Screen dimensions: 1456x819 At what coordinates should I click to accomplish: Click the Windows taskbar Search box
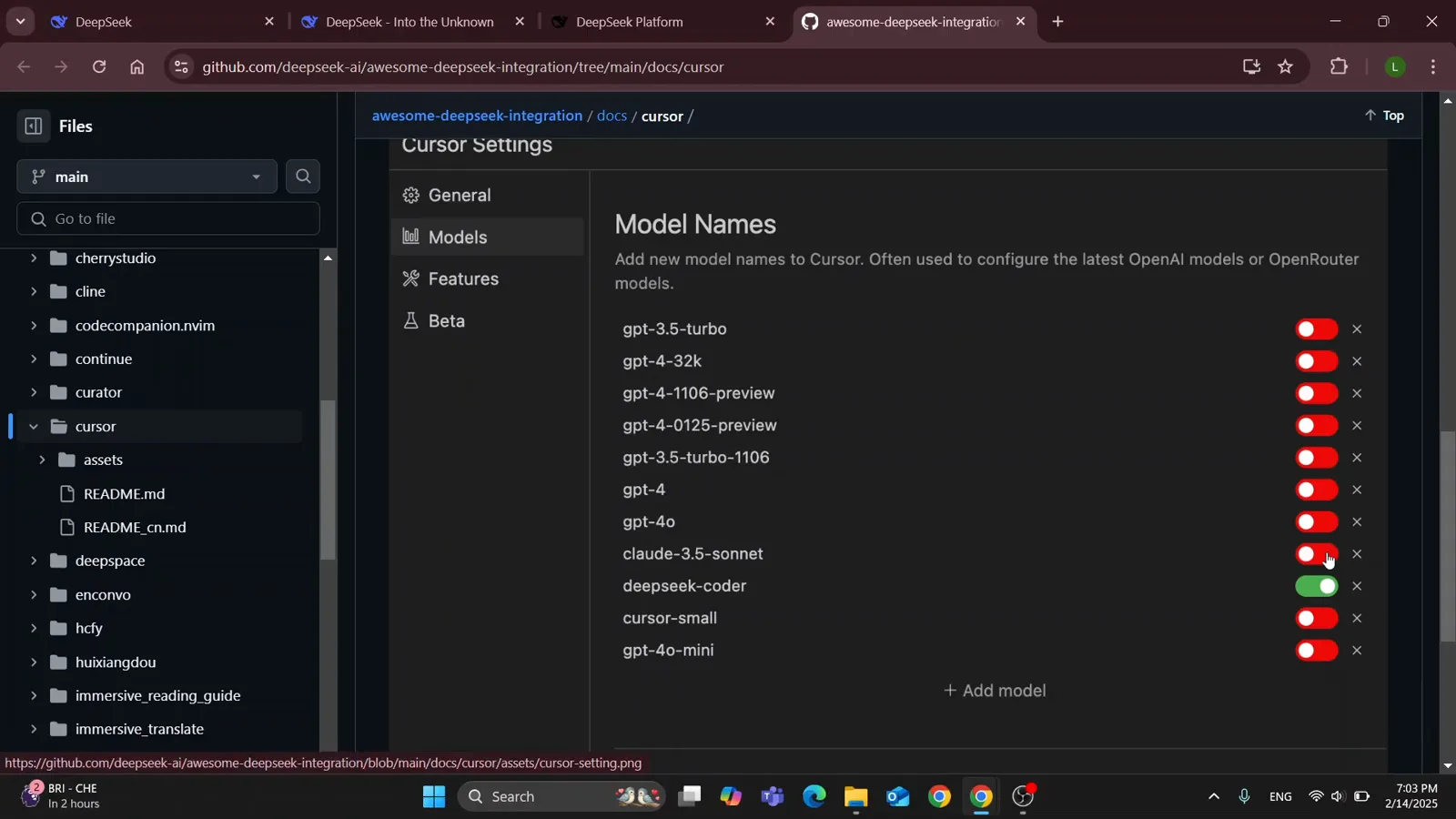tap(561, 797)
